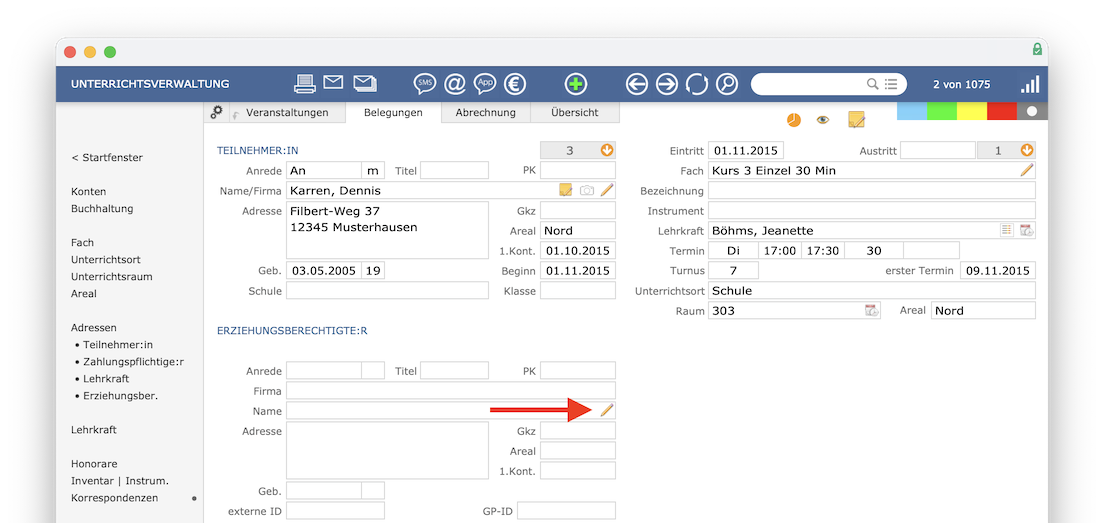Switch to the Belegungen tab
Image resolution: width=1104 pixels, height=523 pixels.
393,113
